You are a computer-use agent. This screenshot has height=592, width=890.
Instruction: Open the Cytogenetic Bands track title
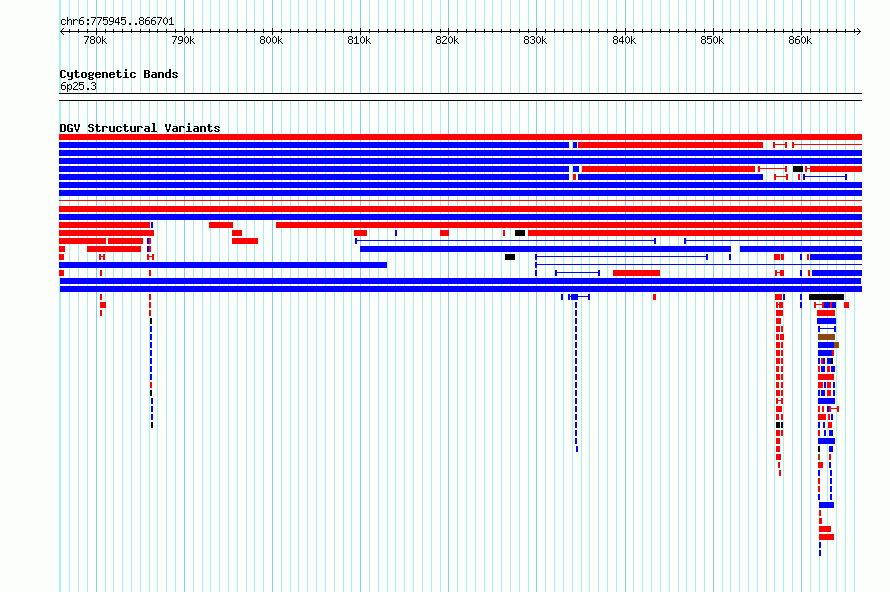[119, 74]
